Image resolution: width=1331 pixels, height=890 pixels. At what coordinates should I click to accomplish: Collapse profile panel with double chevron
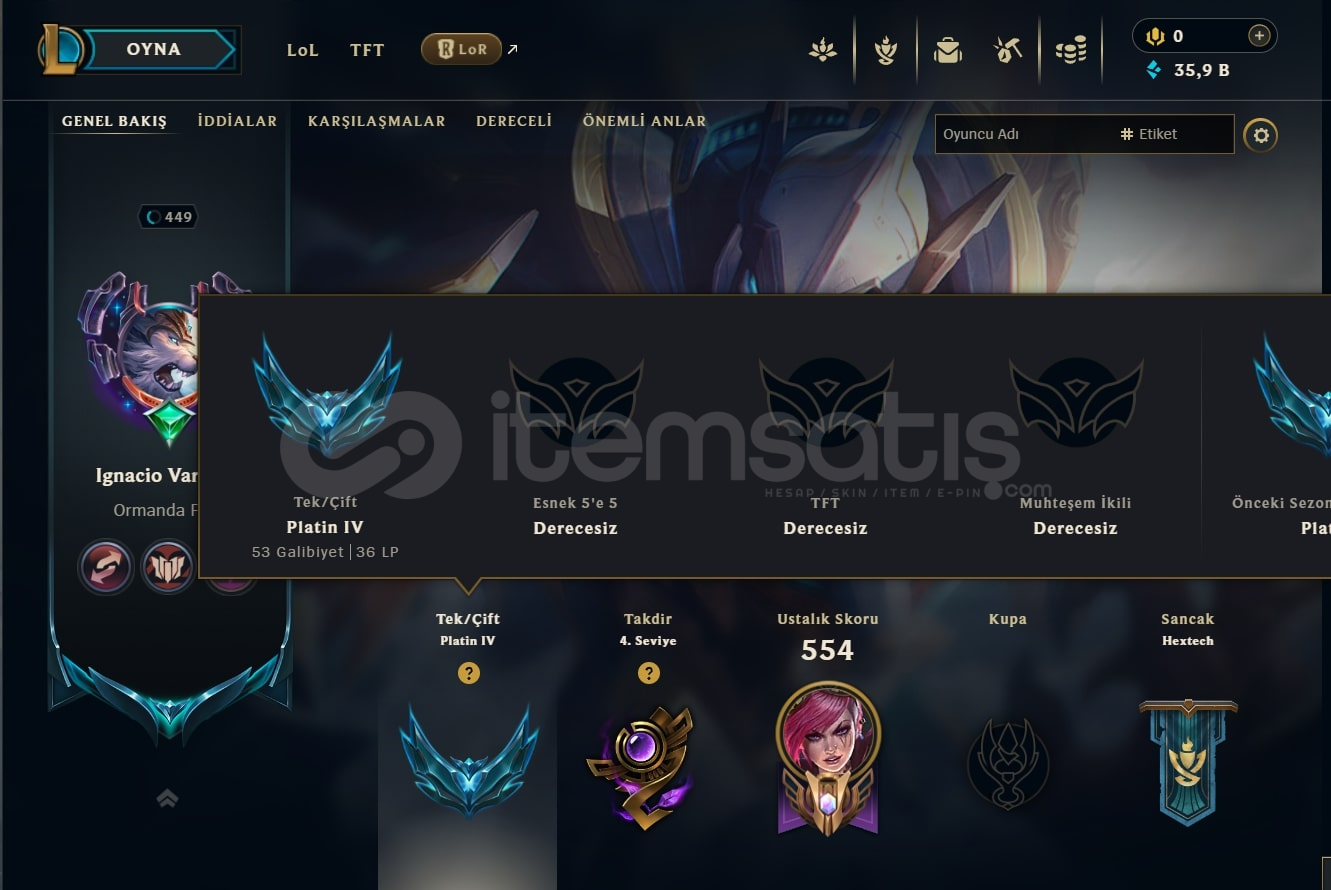pos(167,797)
